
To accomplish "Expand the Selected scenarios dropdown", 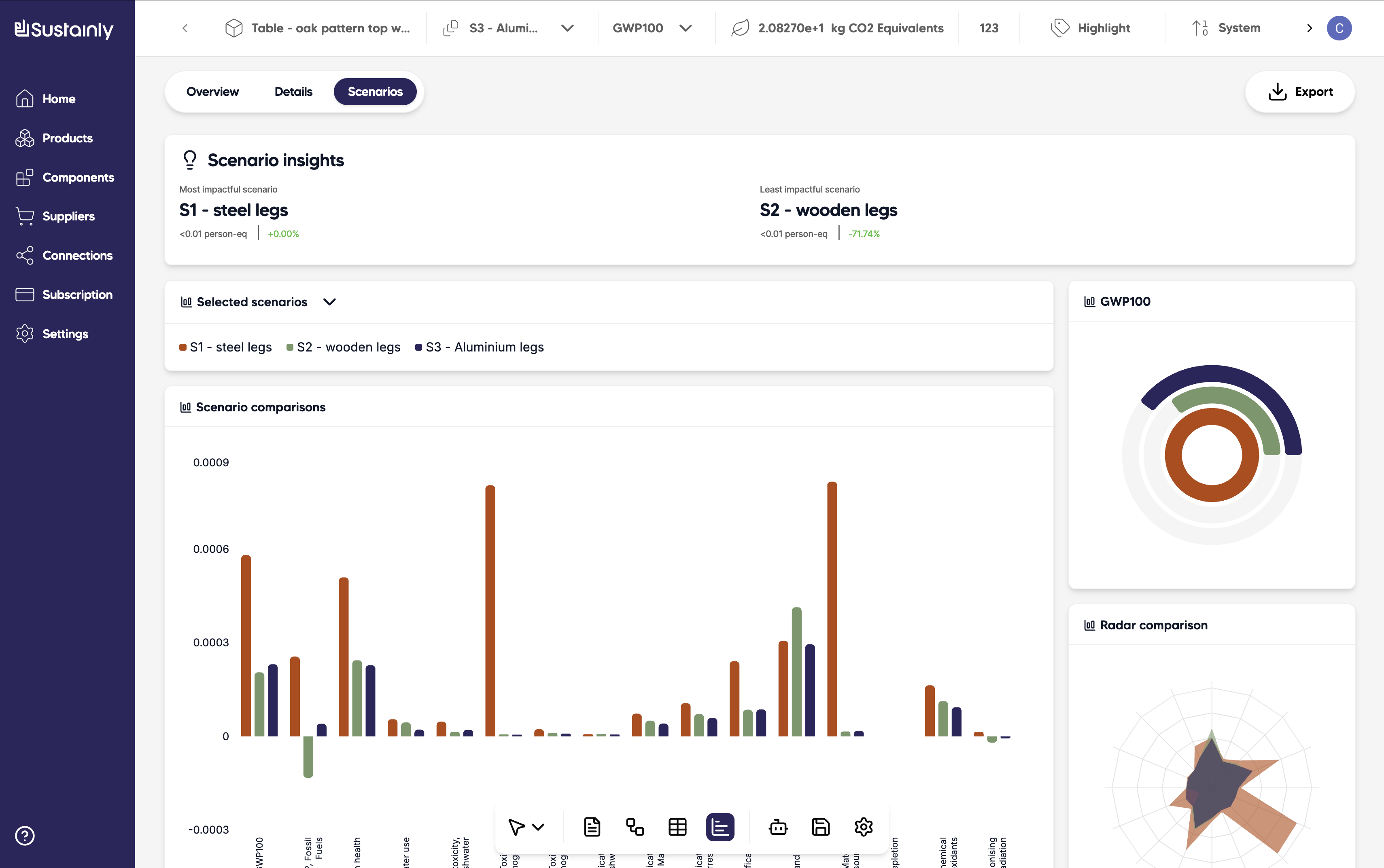I will [329, 302].
